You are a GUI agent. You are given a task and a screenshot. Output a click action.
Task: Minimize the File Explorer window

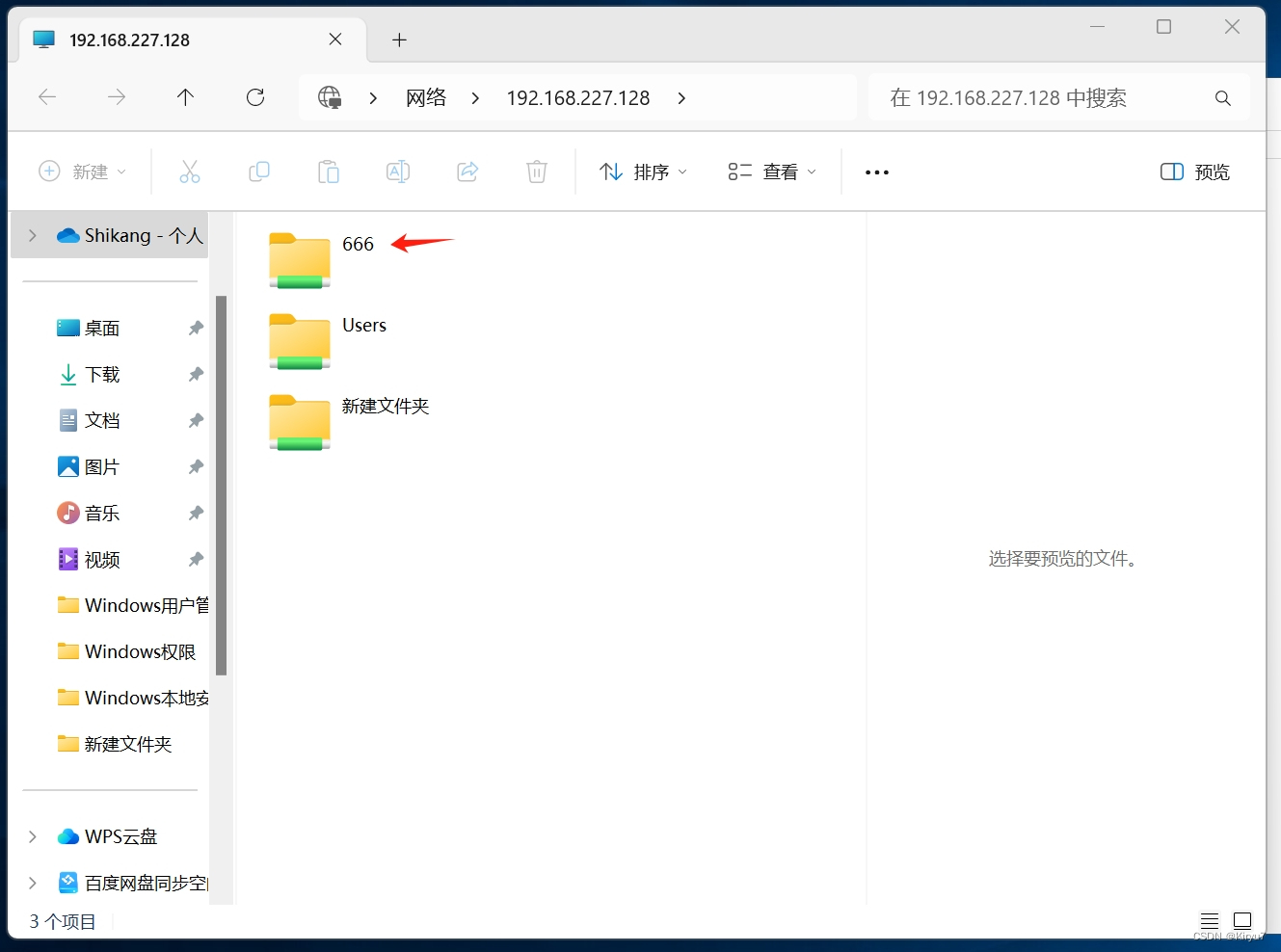[x=1097, y=27]
